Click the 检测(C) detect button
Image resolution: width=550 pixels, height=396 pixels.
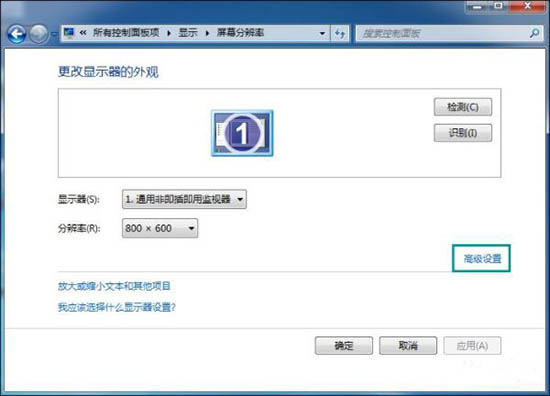coord(463,107)
